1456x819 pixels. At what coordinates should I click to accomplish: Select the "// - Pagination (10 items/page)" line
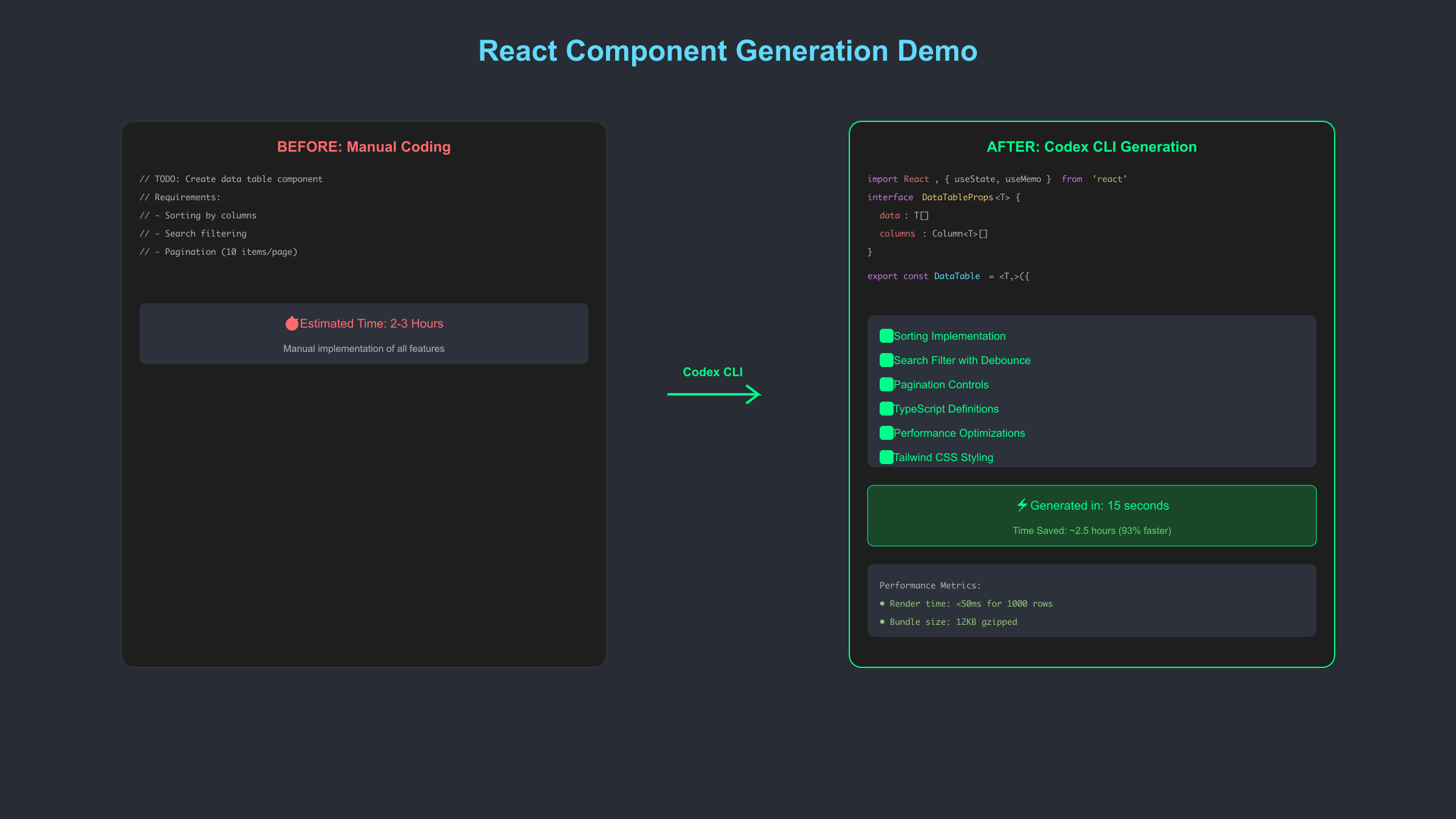coord(218,252)
